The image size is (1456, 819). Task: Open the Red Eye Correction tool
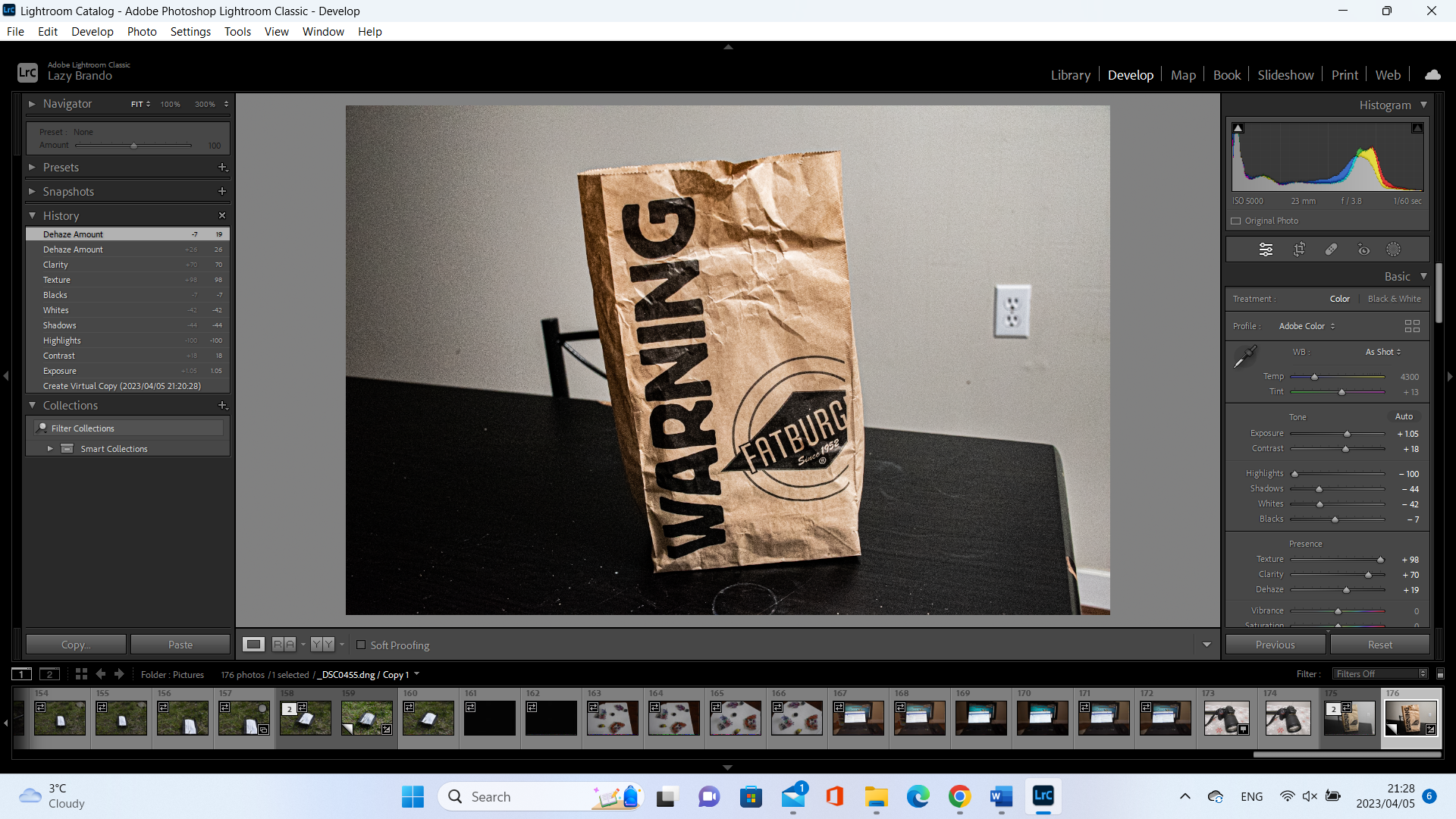click(1363, 249)
